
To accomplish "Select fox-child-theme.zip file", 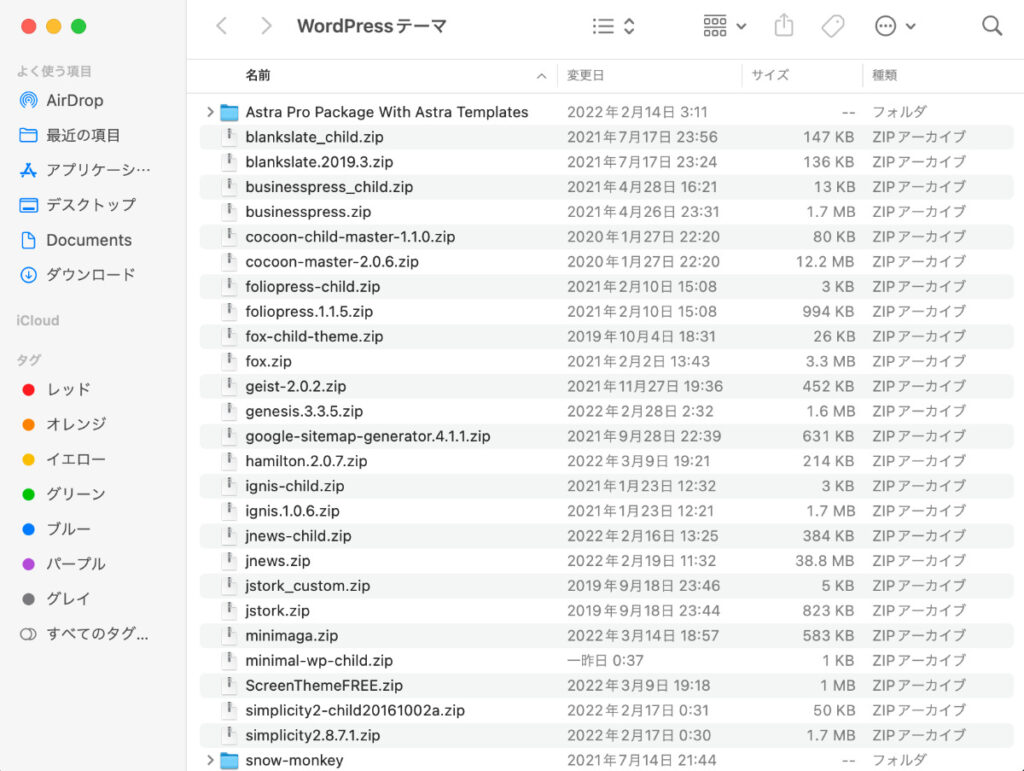I will (x=607, y=337).
